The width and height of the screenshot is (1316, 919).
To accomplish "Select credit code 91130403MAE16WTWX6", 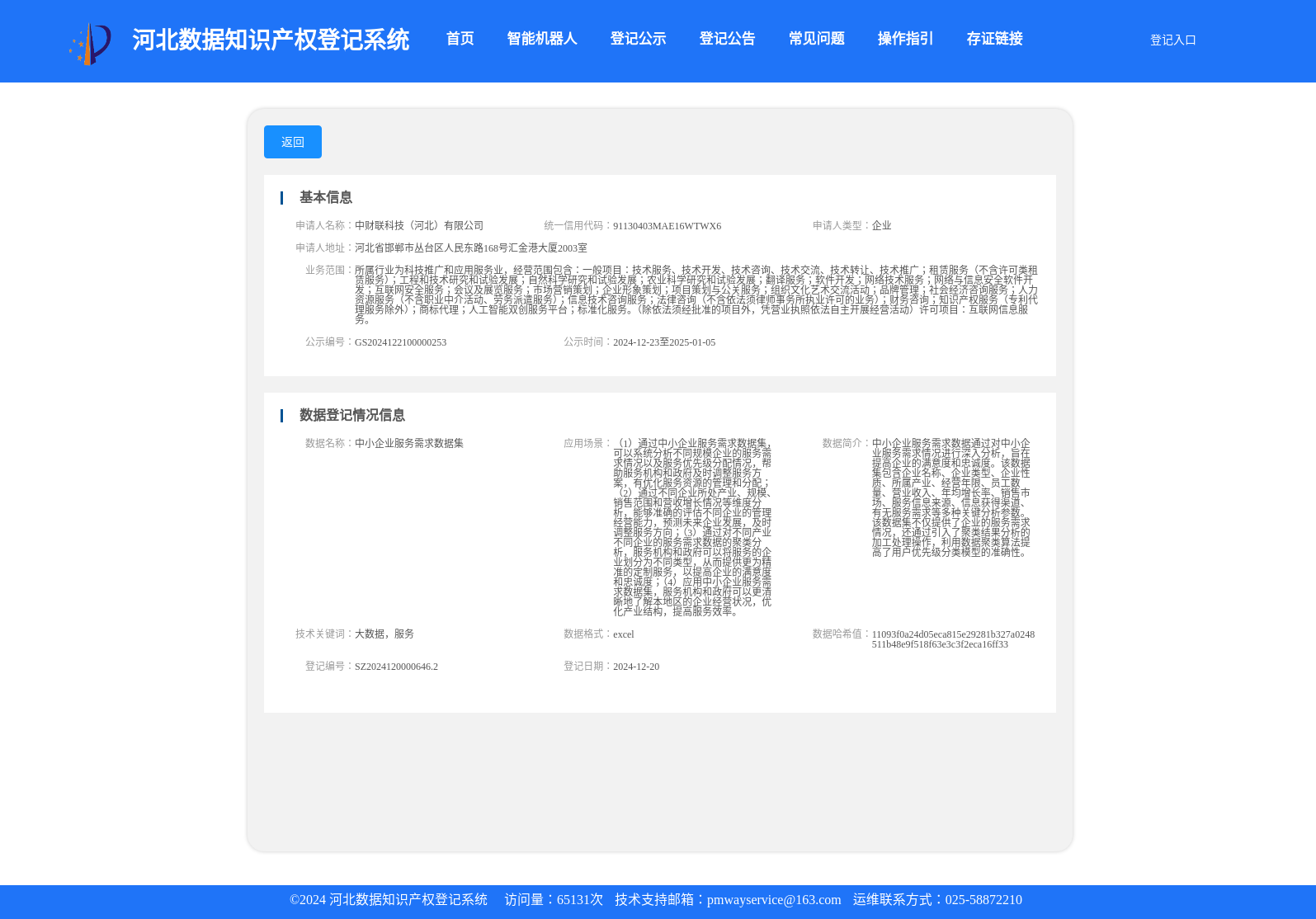I will (667, 226).
